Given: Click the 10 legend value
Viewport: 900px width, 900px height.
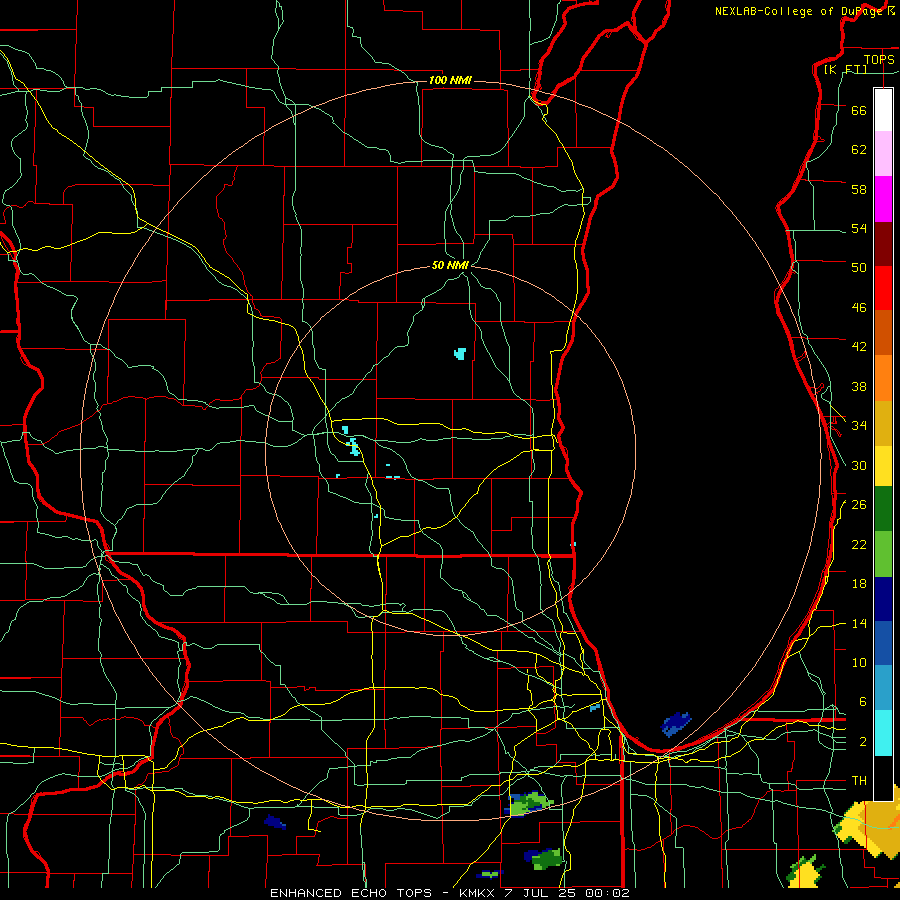Looking at the screenshot, I should tap(859, 663).
